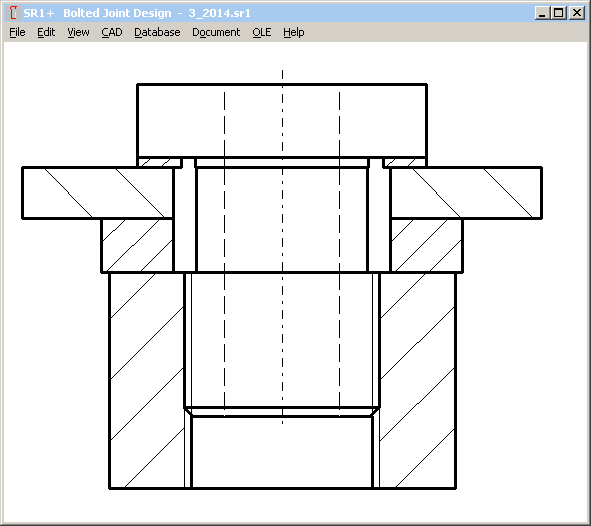This screenshot has height=526, width=591.
Task: Open the File menu
Action: 17,32
